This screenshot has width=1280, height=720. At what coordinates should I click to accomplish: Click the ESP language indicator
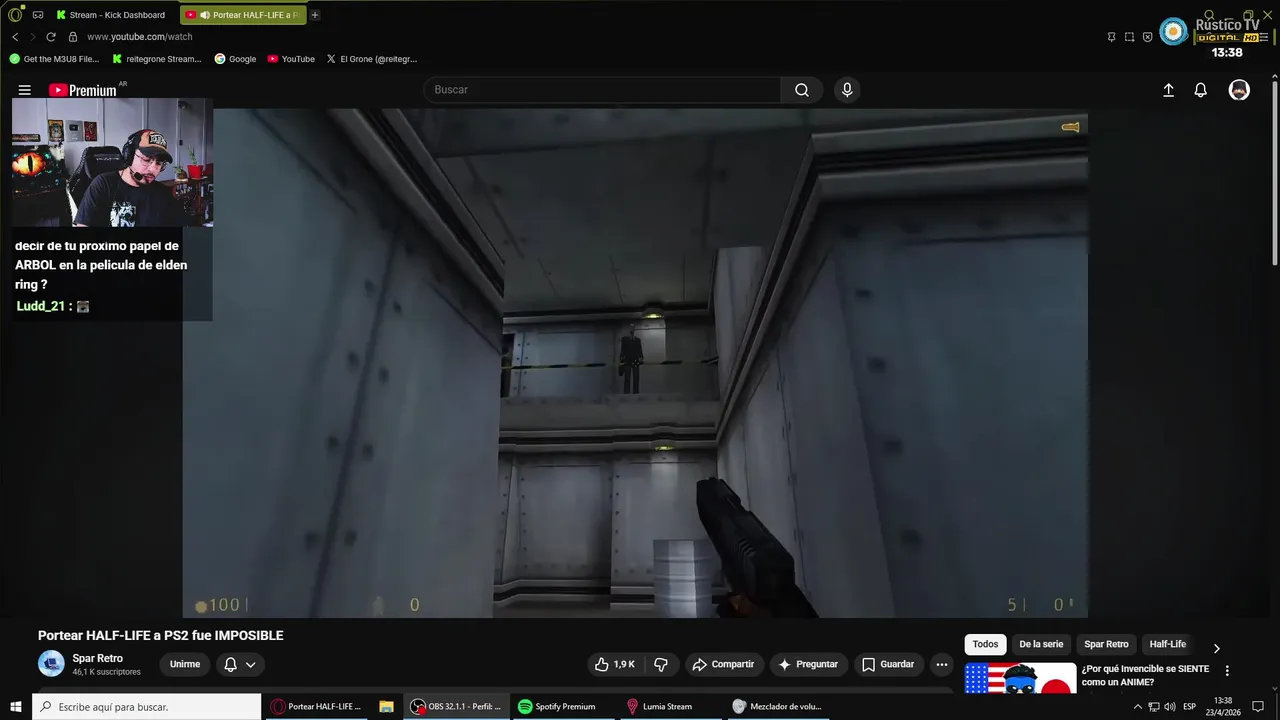click(x=1190, y=707)
